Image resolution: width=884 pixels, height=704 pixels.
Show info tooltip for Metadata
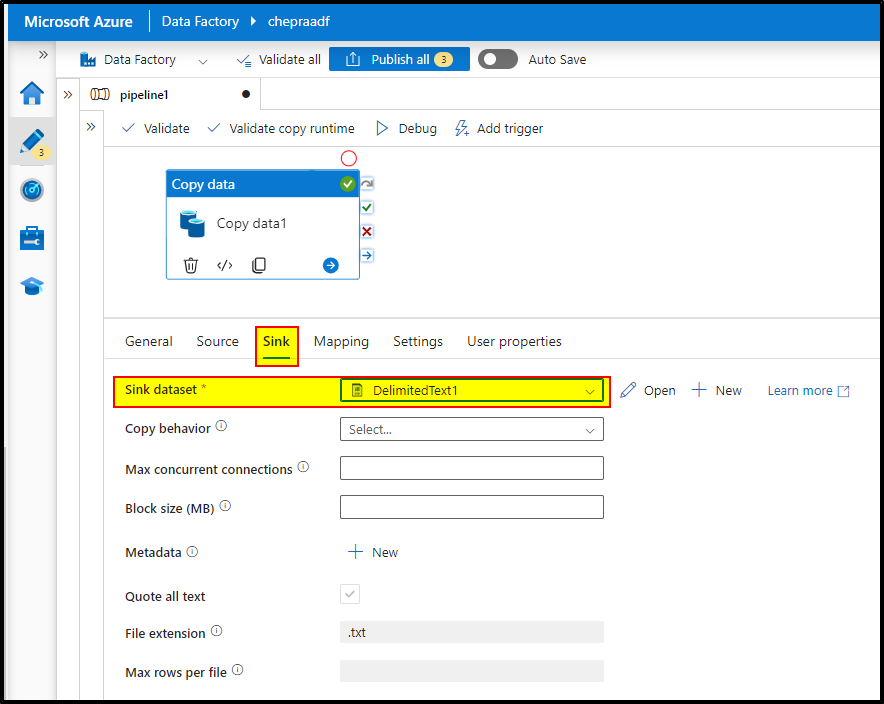tap(192, 551)
